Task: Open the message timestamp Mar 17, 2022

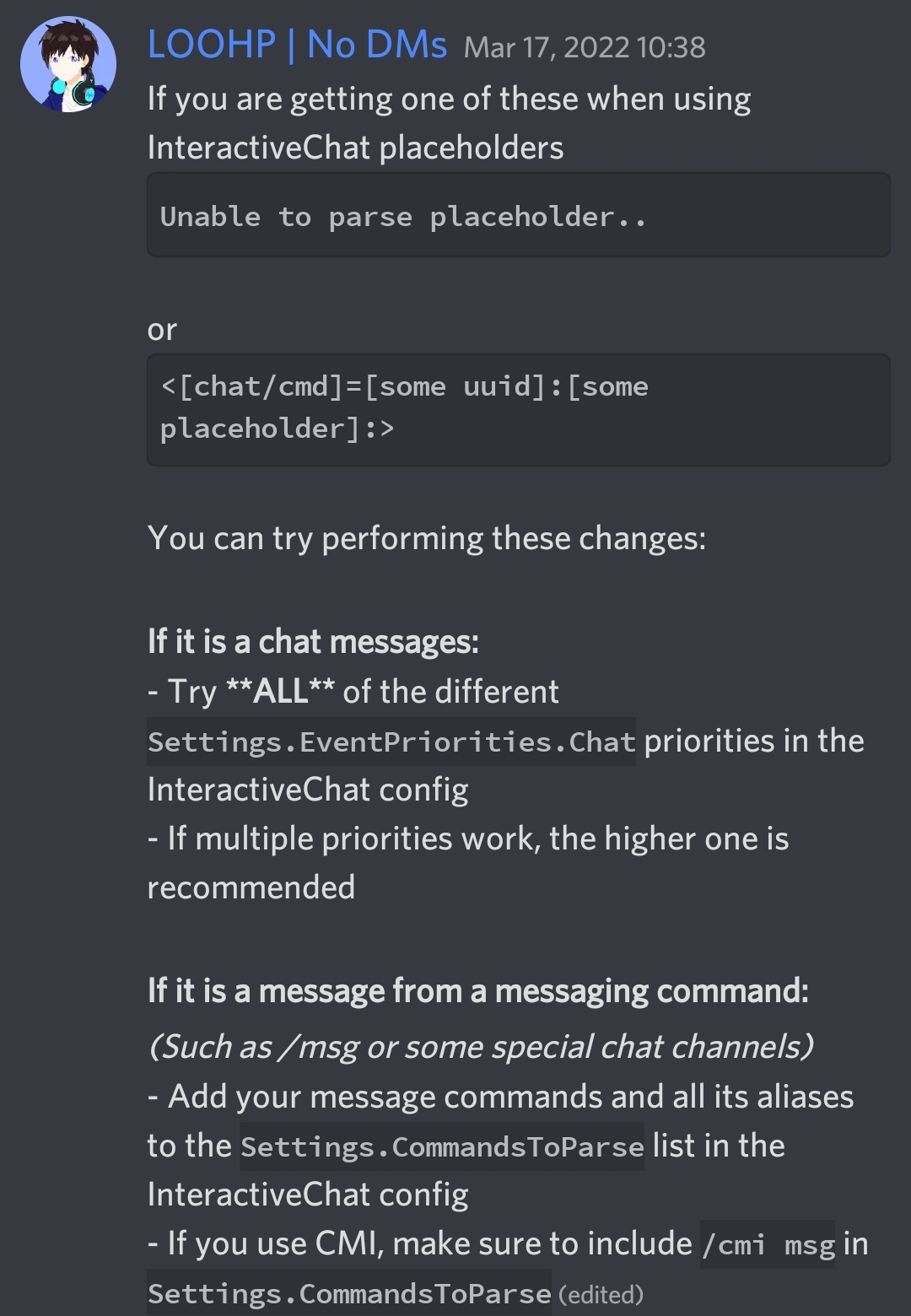Action: [585, 48]
